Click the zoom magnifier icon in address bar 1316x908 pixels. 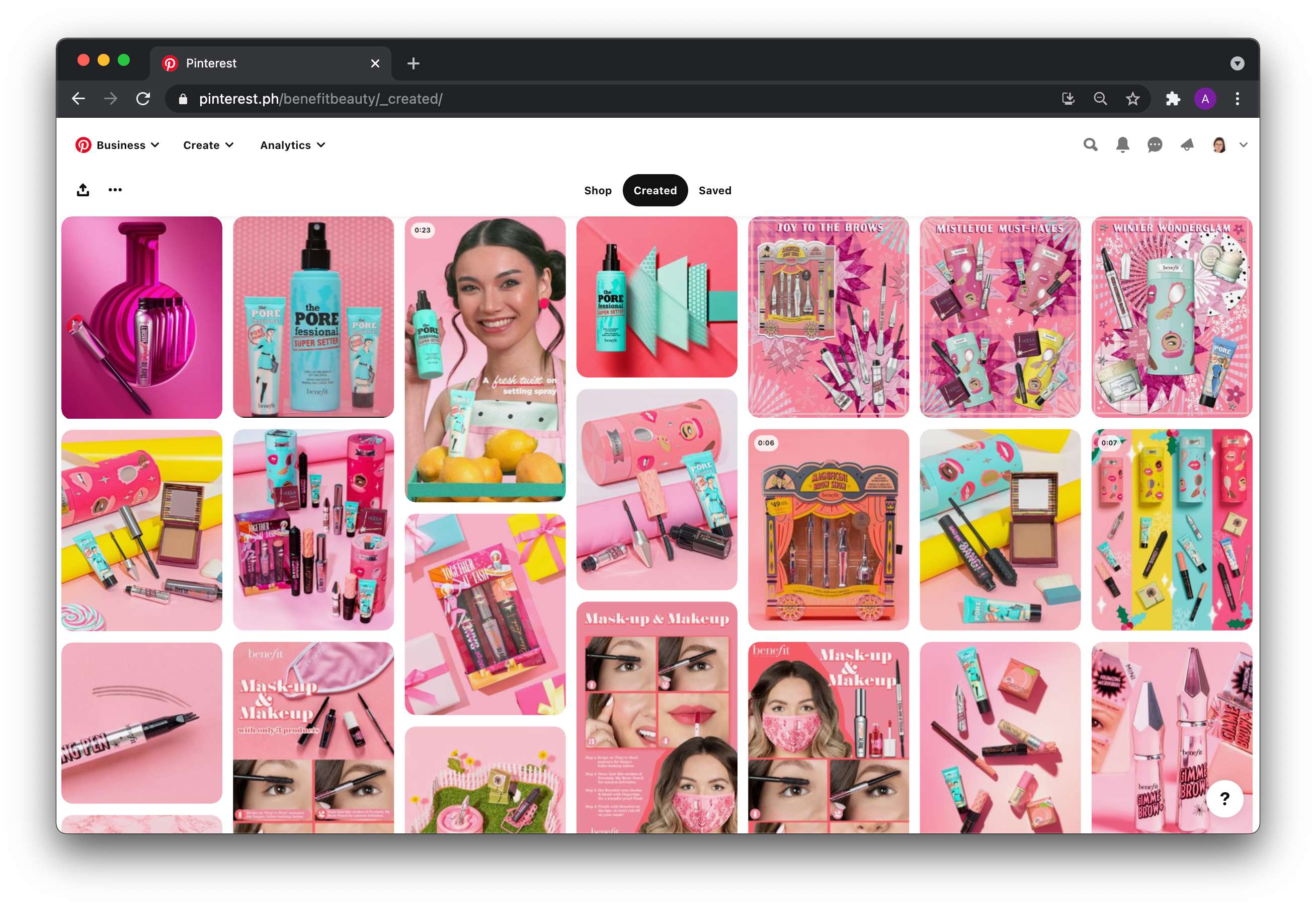pyautogui.click(x=1100, y=99)
